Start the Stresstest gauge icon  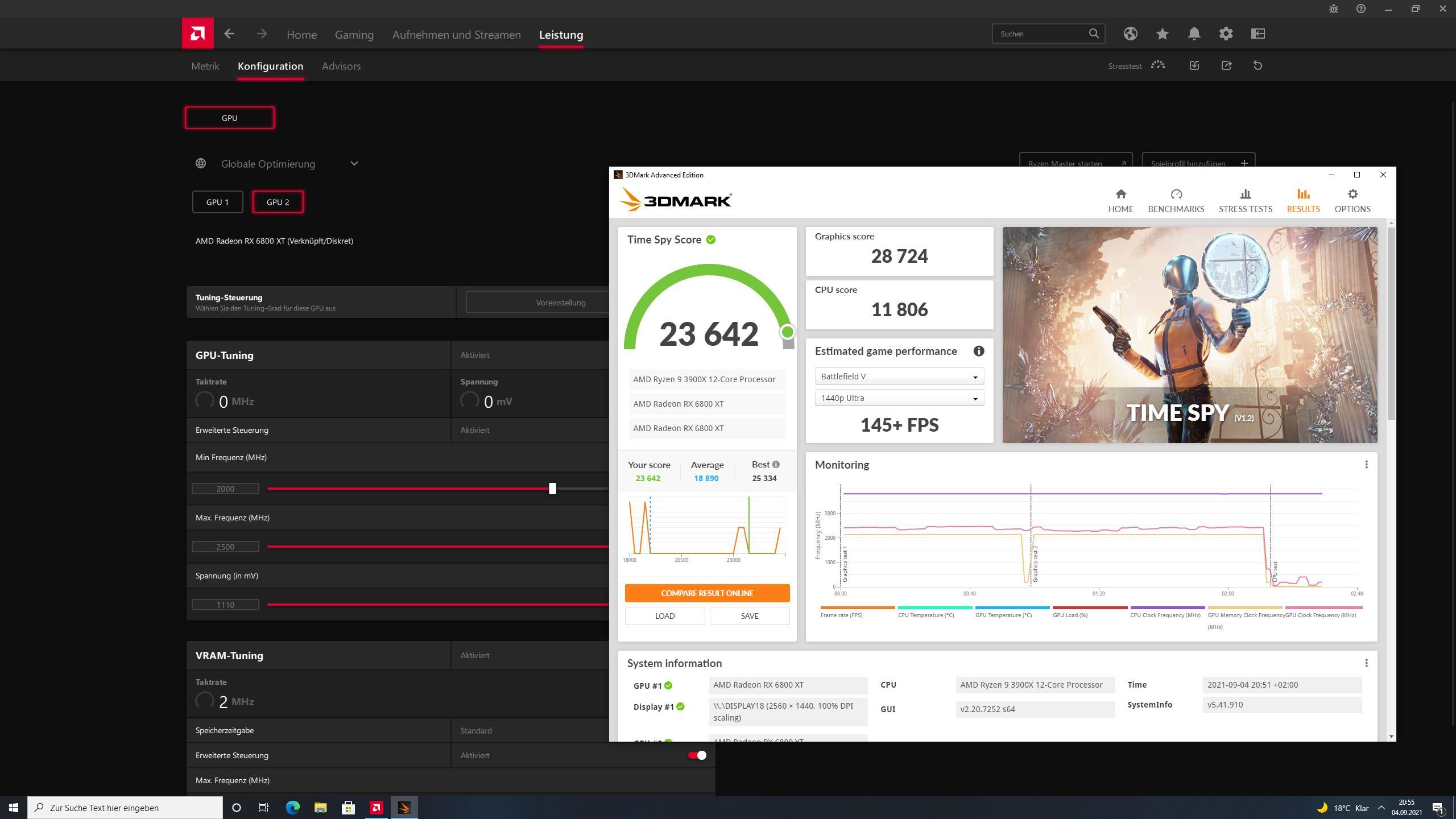[1158, 65]
